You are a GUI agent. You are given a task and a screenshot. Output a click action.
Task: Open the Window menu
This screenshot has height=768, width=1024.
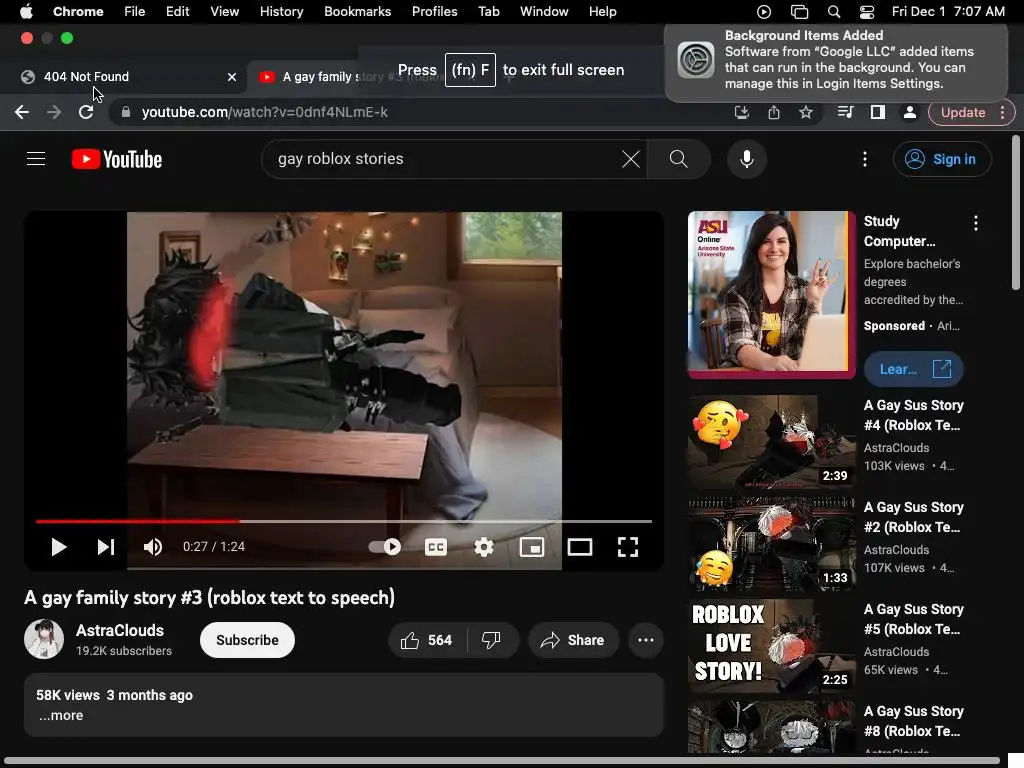544,12
